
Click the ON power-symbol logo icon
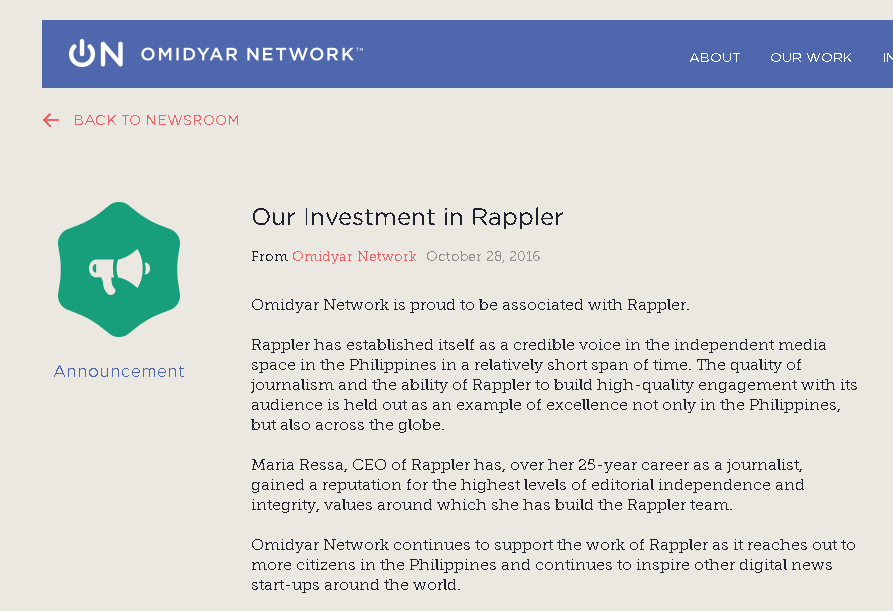tap(96, 54)
